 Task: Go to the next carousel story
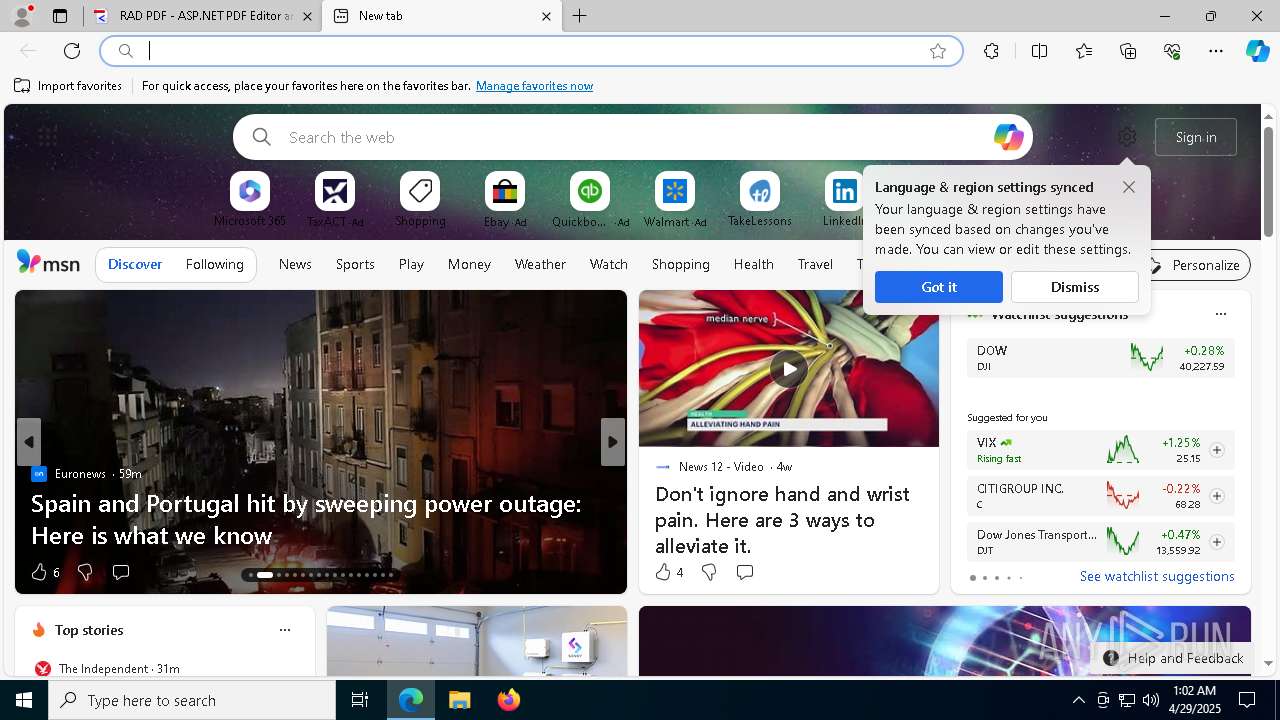click(x=613, y=442)
